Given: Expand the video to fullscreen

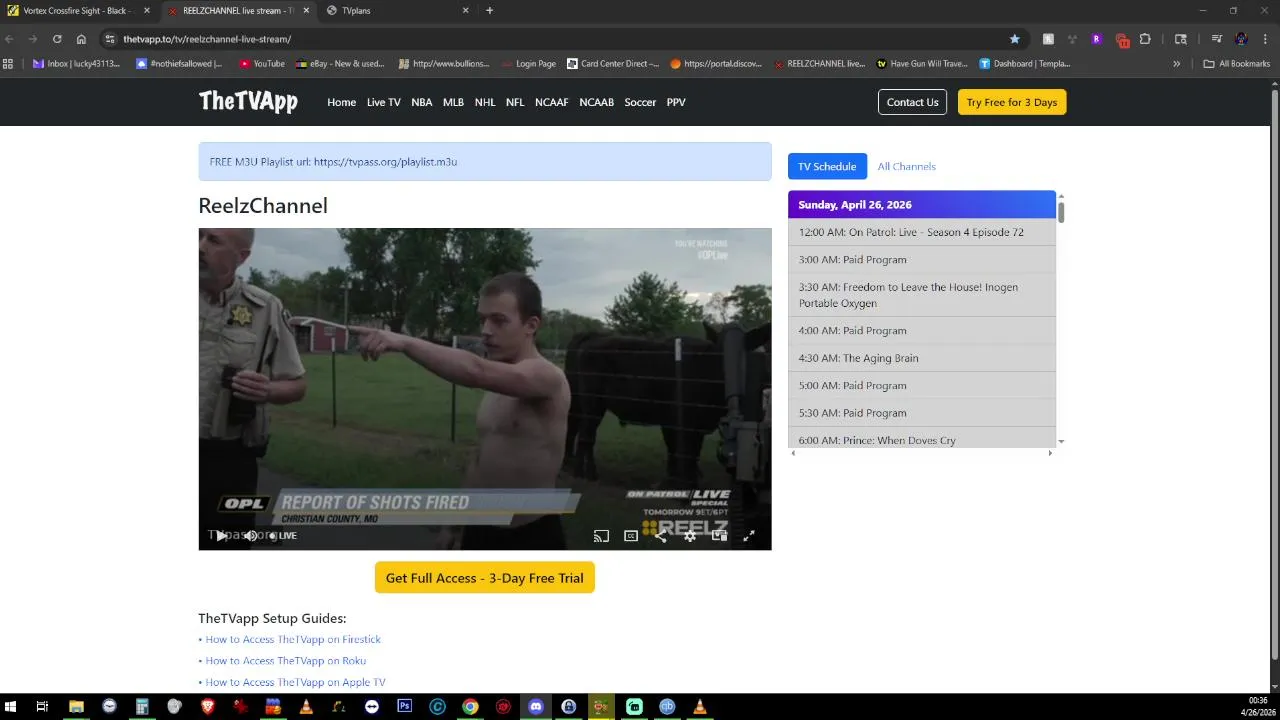Looking at the screenshot, I should pos(749,536).
